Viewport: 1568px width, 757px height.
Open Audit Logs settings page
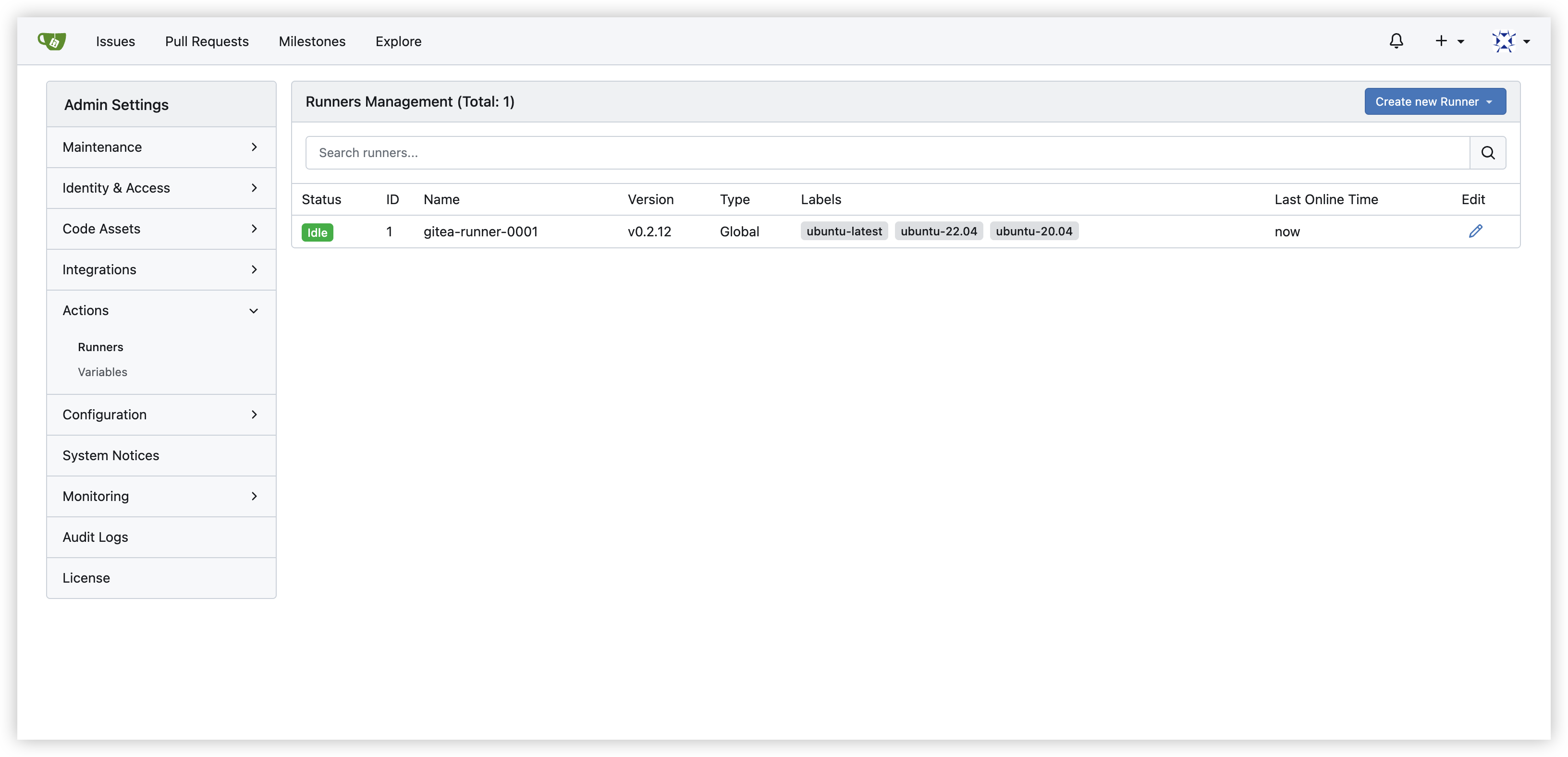coord(96,537)
